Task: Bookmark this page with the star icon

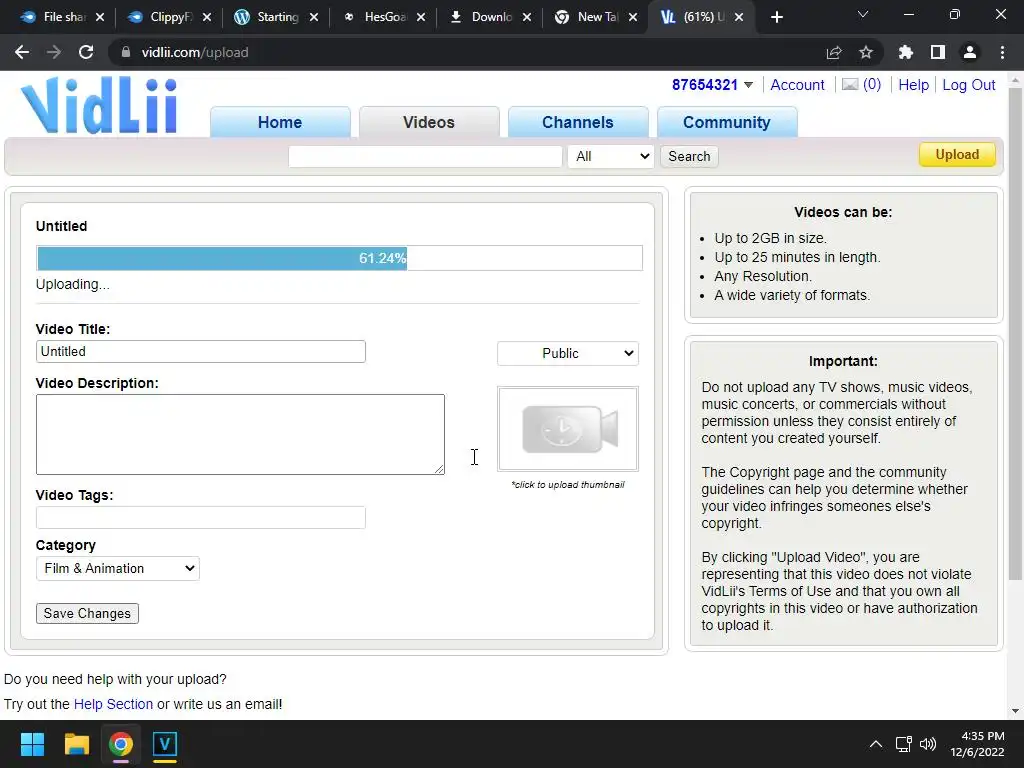Action: click(x=866, y=52)
